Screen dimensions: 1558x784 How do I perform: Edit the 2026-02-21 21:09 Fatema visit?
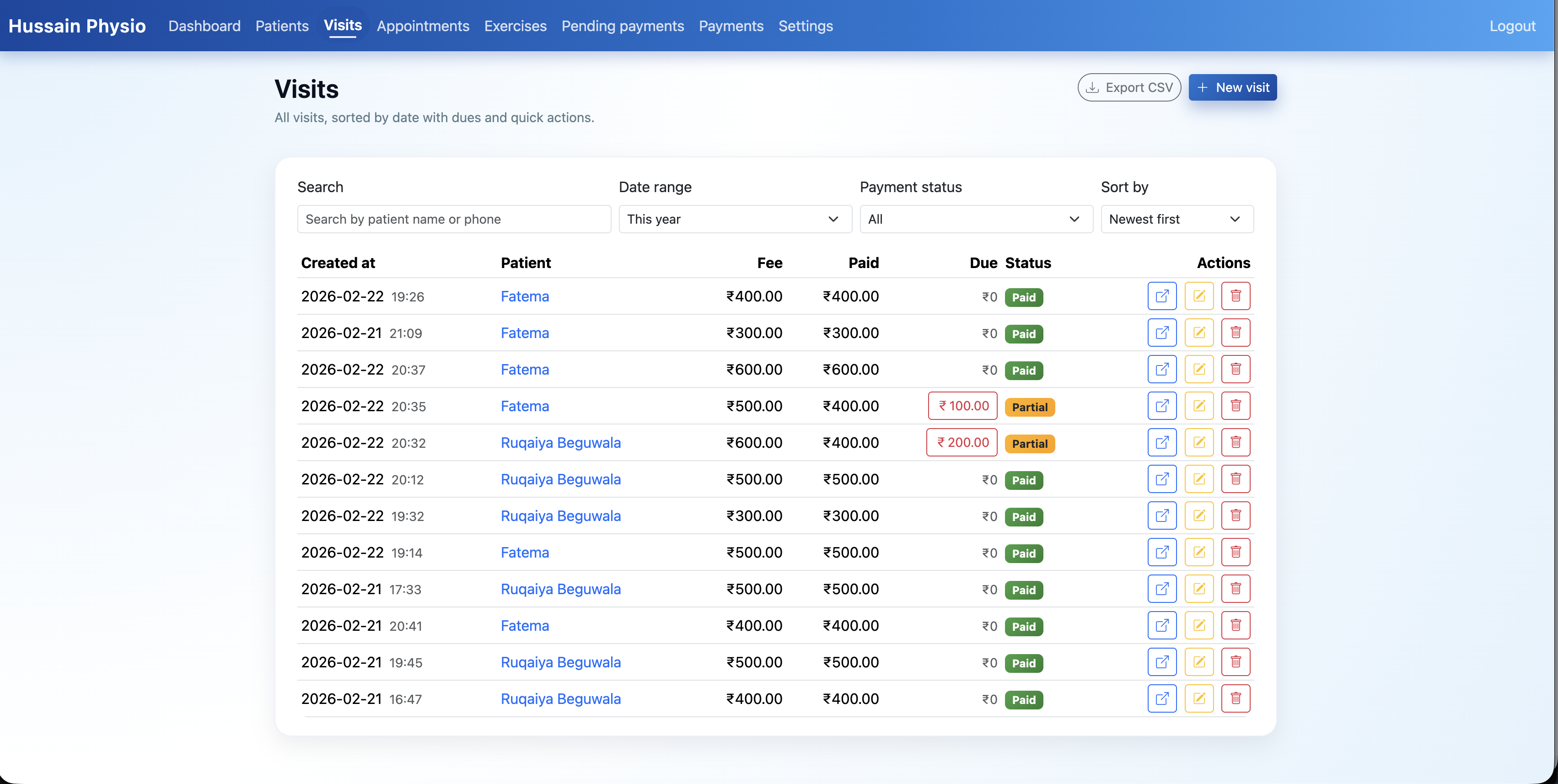[x=1199, y=333]
